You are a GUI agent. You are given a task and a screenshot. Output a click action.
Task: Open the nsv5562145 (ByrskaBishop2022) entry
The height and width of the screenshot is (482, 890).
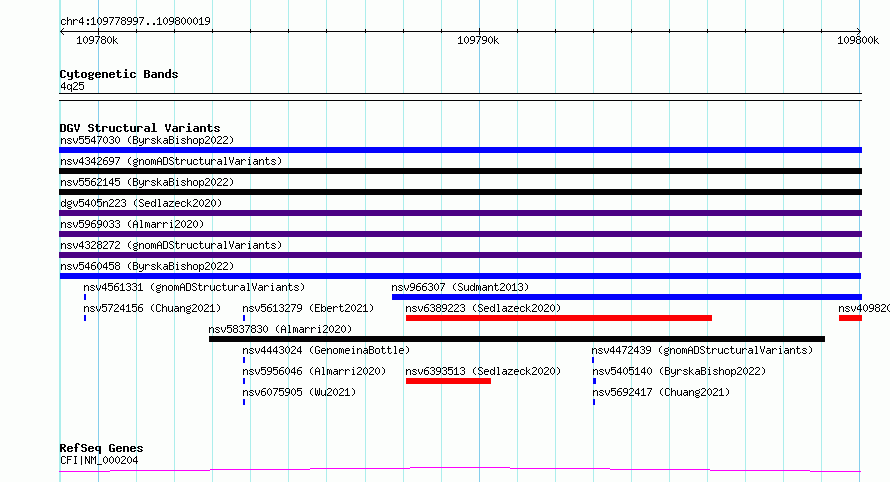point(147,182)
